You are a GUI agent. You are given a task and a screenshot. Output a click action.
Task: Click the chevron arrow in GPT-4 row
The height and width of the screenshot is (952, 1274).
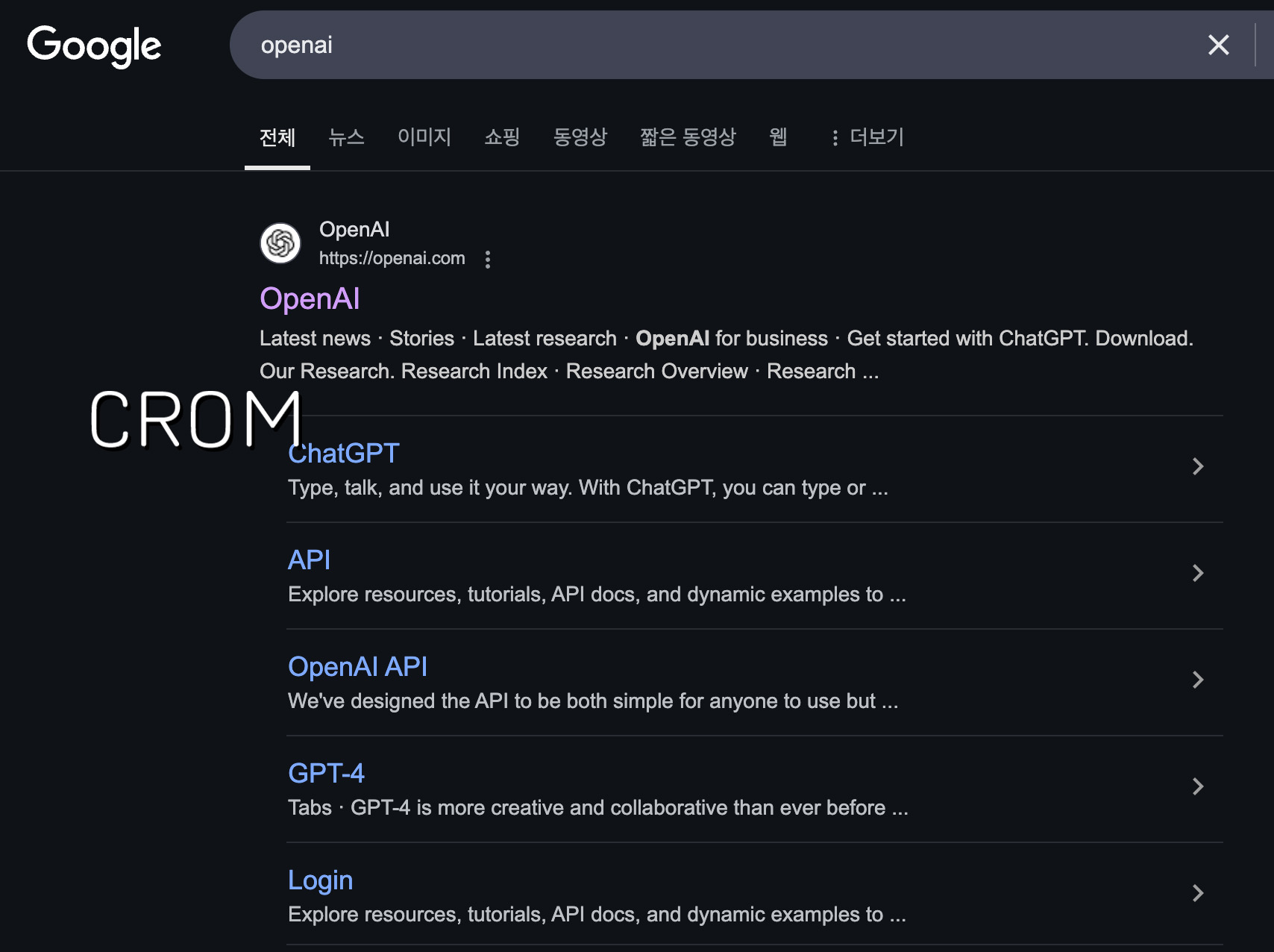coord(1198,786)
